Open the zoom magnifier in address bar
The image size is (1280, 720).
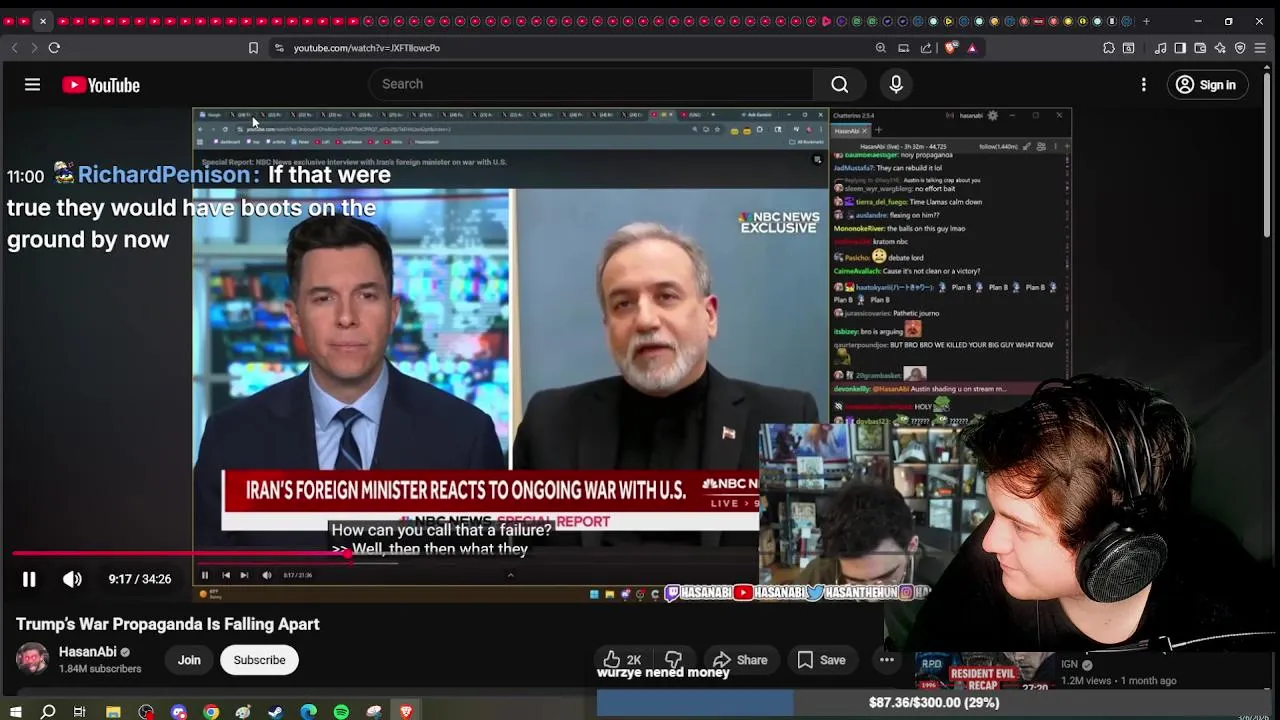[x=881, y=48]
